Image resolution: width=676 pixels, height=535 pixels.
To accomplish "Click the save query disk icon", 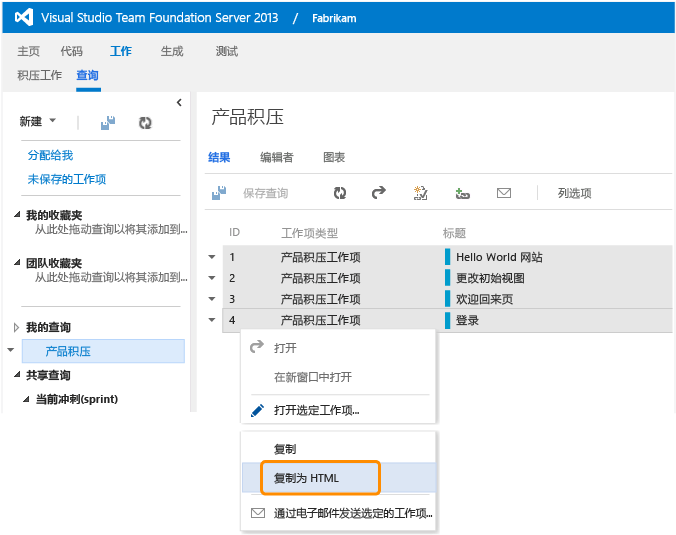I will (x=219, y=193).
